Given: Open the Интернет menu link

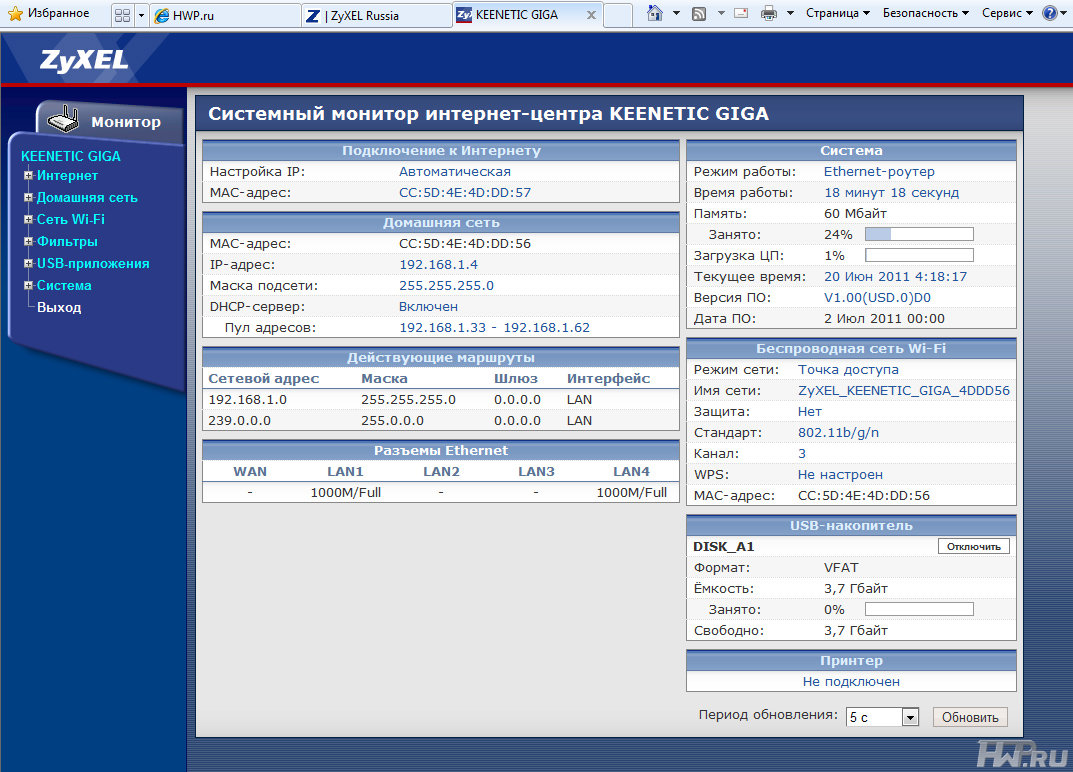Looking at the screenshot, I should [x=67, y=176].
